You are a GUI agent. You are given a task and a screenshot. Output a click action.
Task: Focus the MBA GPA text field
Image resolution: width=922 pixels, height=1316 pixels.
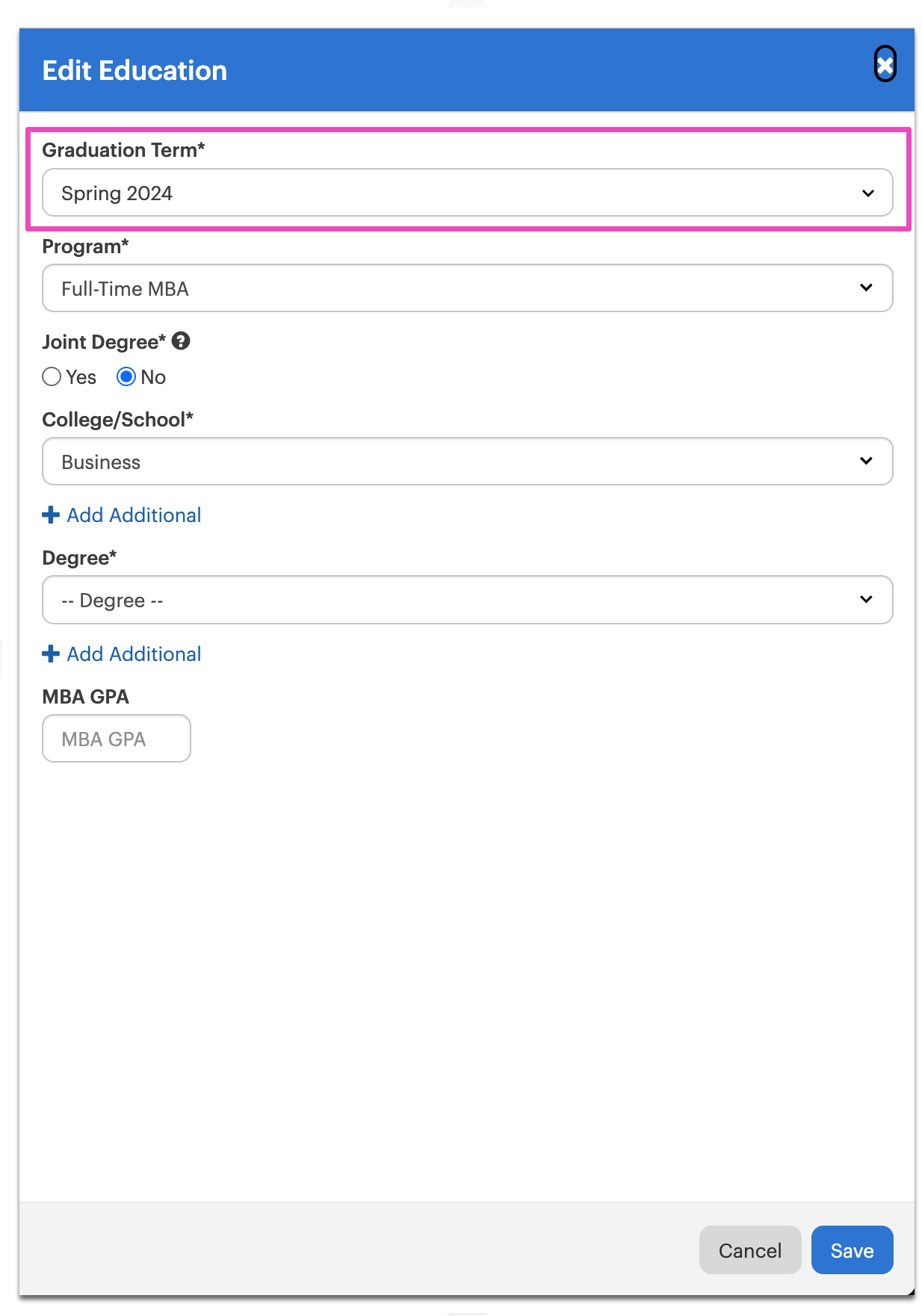coord(117,739)
